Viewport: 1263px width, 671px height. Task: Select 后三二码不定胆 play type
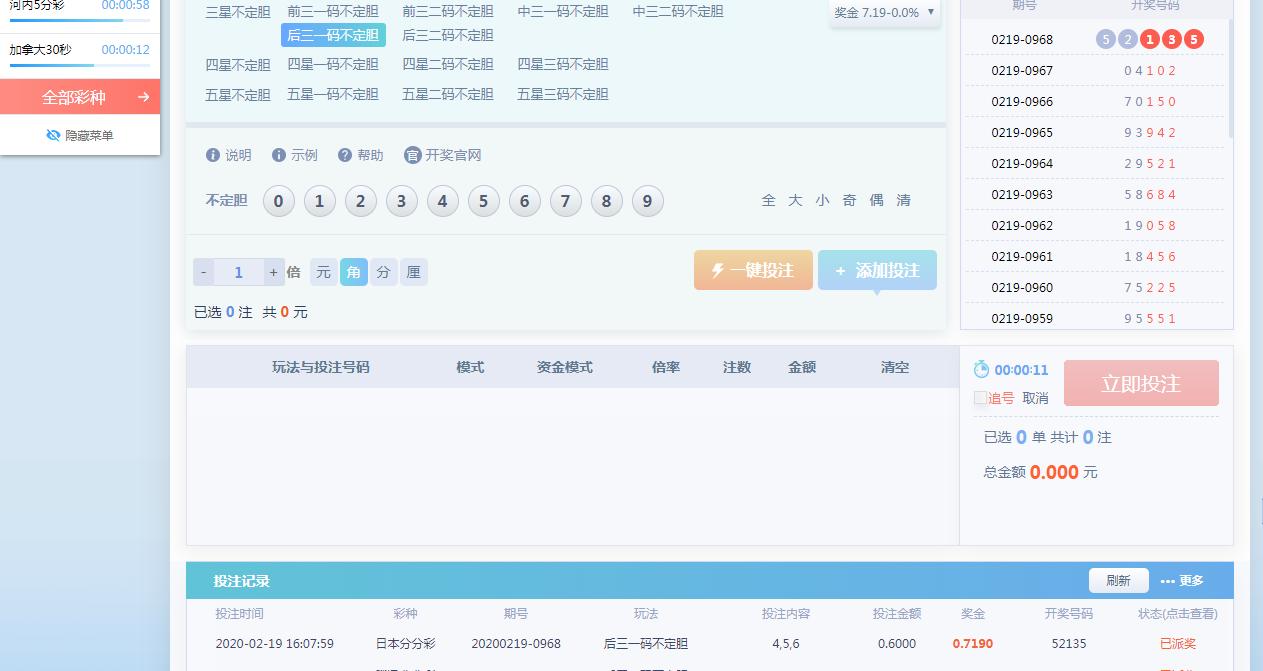(448, 35)
